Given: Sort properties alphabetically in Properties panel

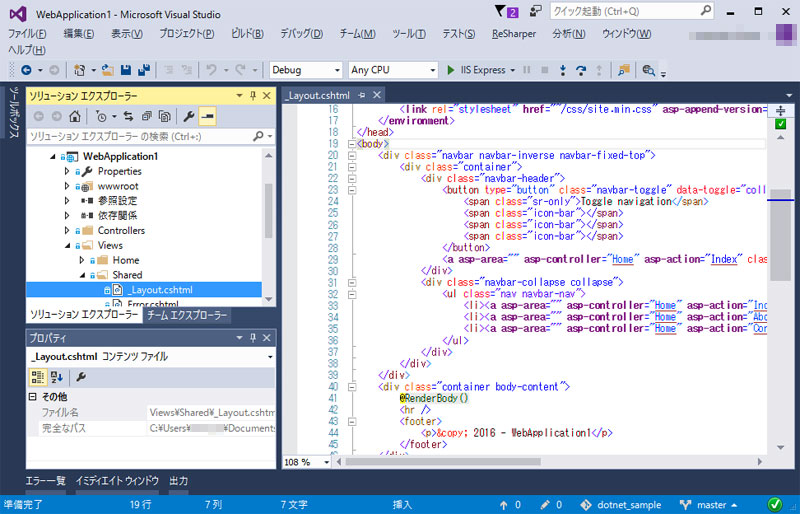Looking at the screenshot, I should tap(56, 377).
